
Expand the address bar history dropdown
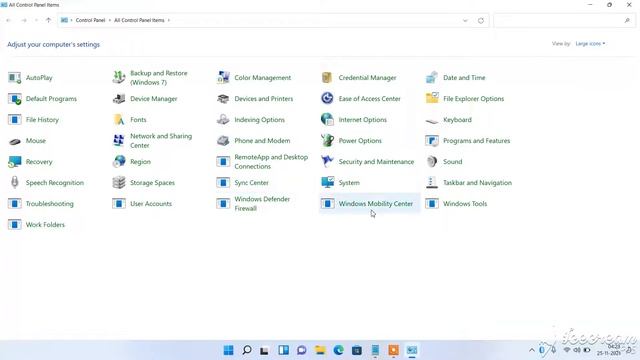(465, 20)
